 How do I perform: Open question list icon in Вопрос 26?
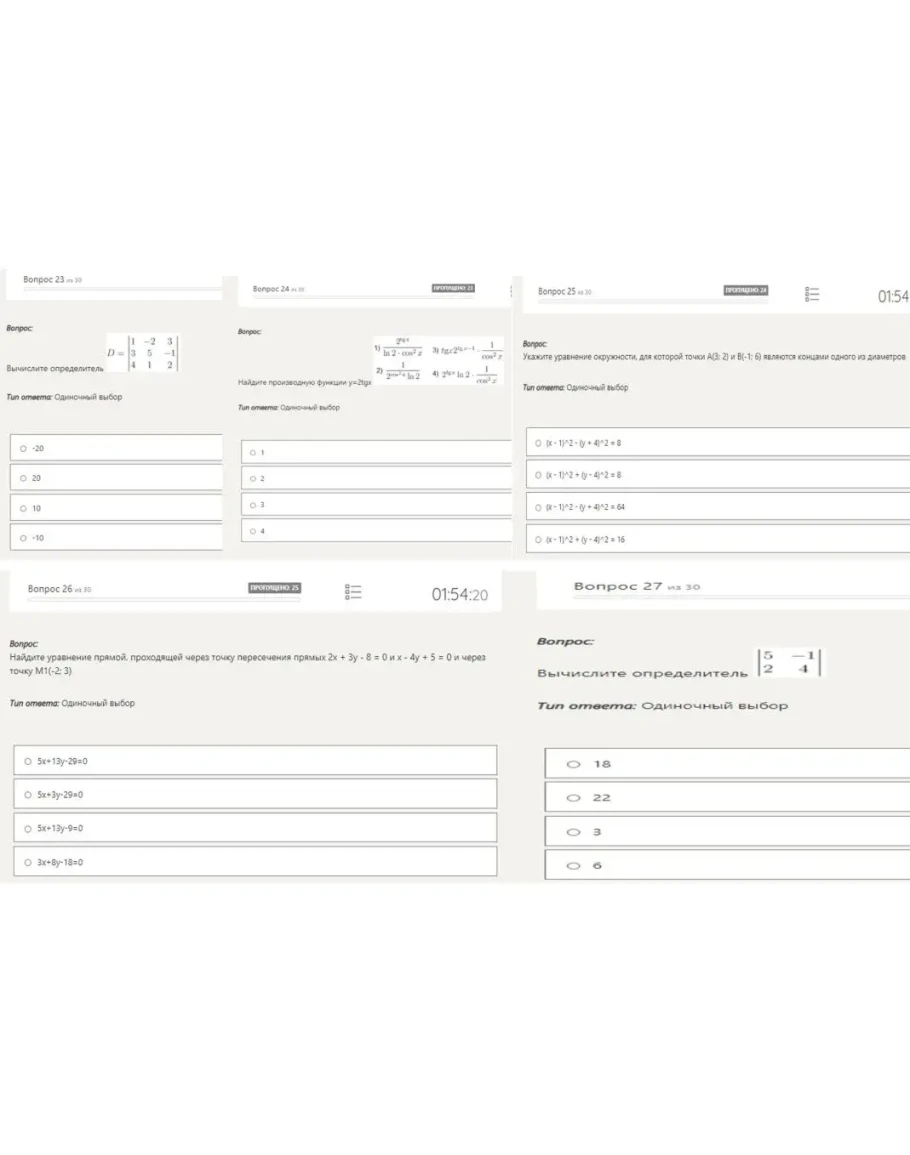pyautogui.click(x=353, y=592)
